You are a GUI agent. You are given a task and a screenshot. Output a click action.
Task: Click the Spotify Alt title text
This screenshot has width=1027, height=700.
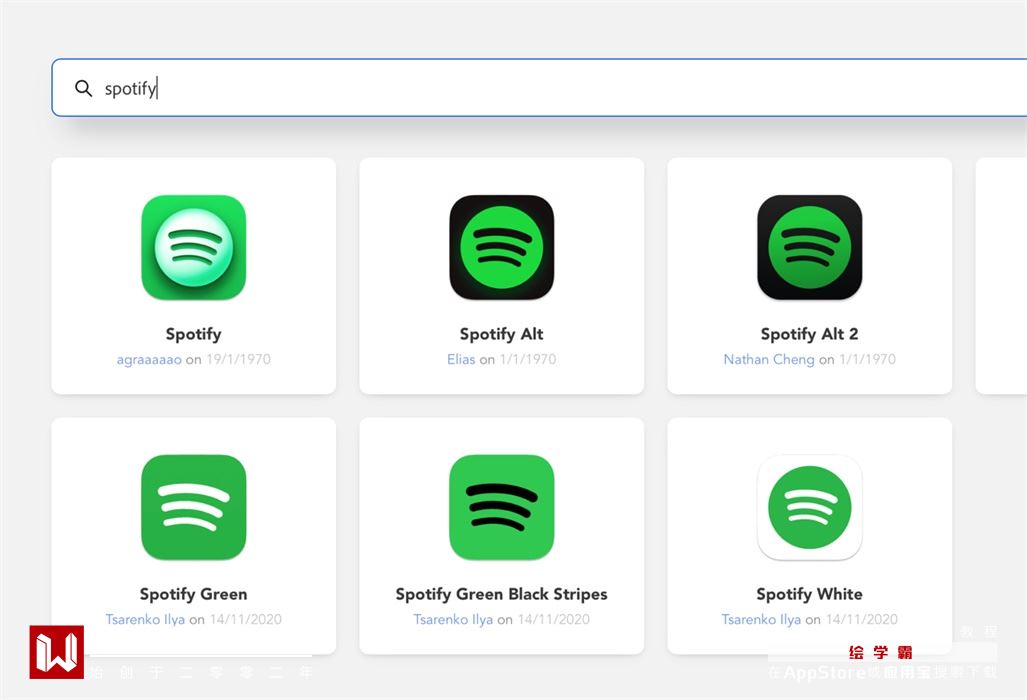(x=501, y=334)
